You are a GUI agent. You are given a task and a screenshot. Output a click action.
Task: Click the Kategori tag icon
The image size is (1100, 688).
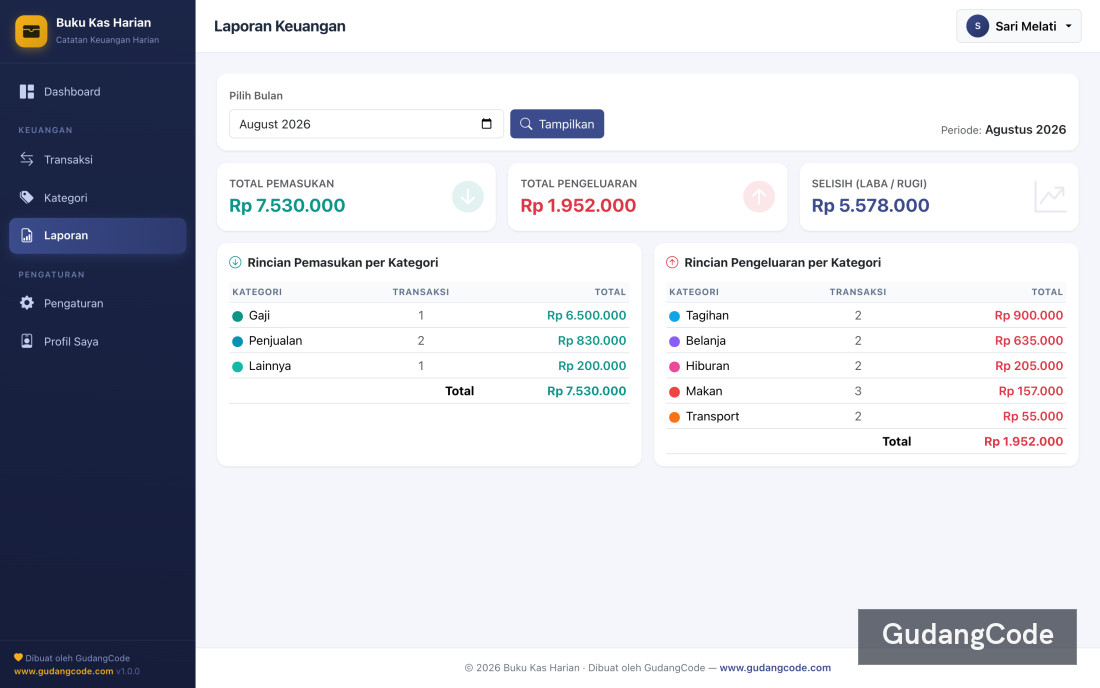(27, 198)
